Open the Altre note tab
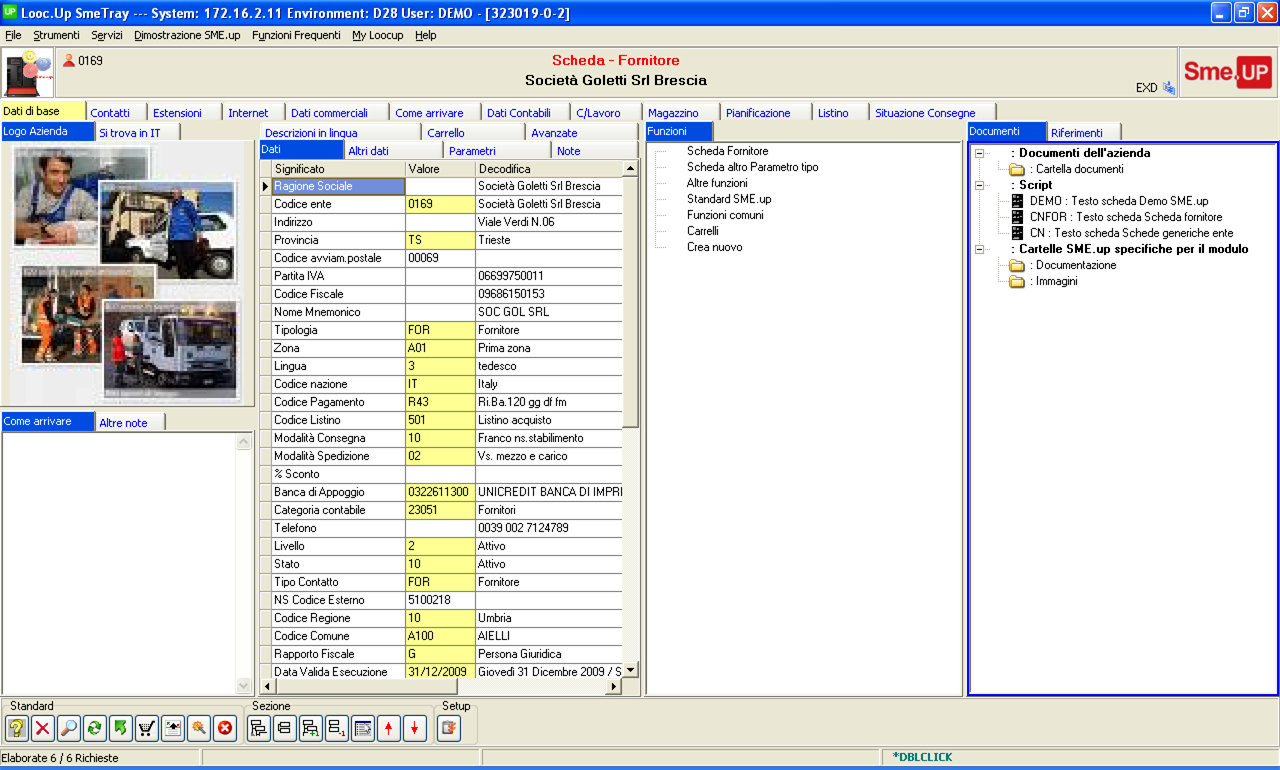 pyautogui.click(x=131, y=423)
